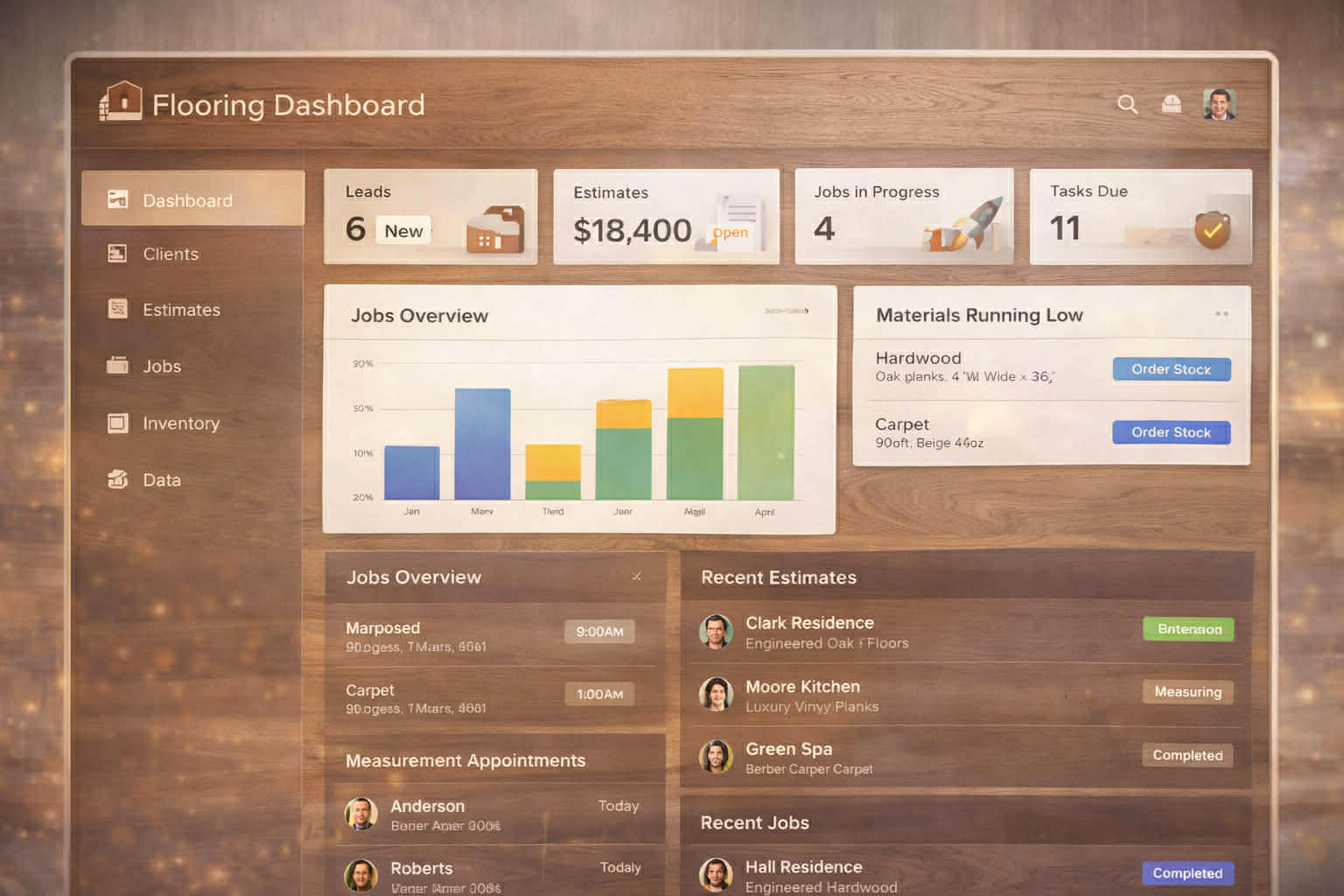Select the Jobs briefcase icon in sidebar
Image resolution: width=1344 pixels, height=896 pixels.
point(118,366)
